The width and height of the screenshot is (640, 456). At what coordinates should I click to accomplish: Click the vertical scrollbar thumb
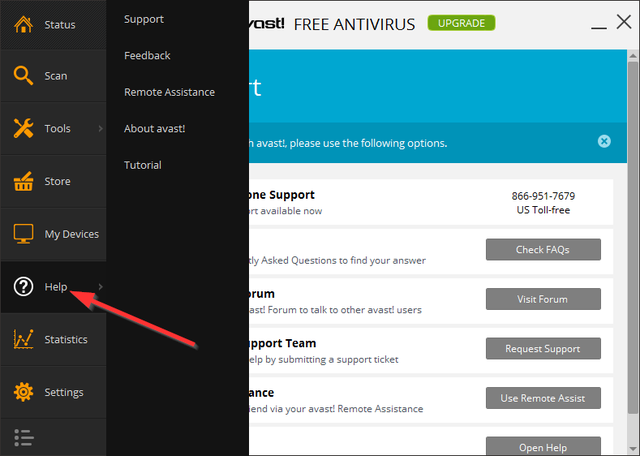pyautogui.click(x=633, y=237)
